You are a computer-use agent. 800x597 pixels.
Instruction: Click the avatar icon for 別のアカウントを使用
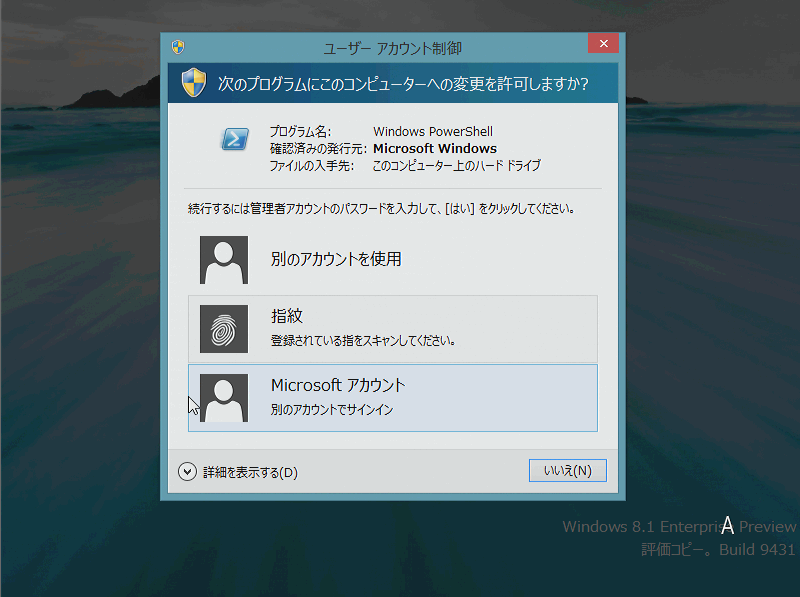[x=224, y=260]
